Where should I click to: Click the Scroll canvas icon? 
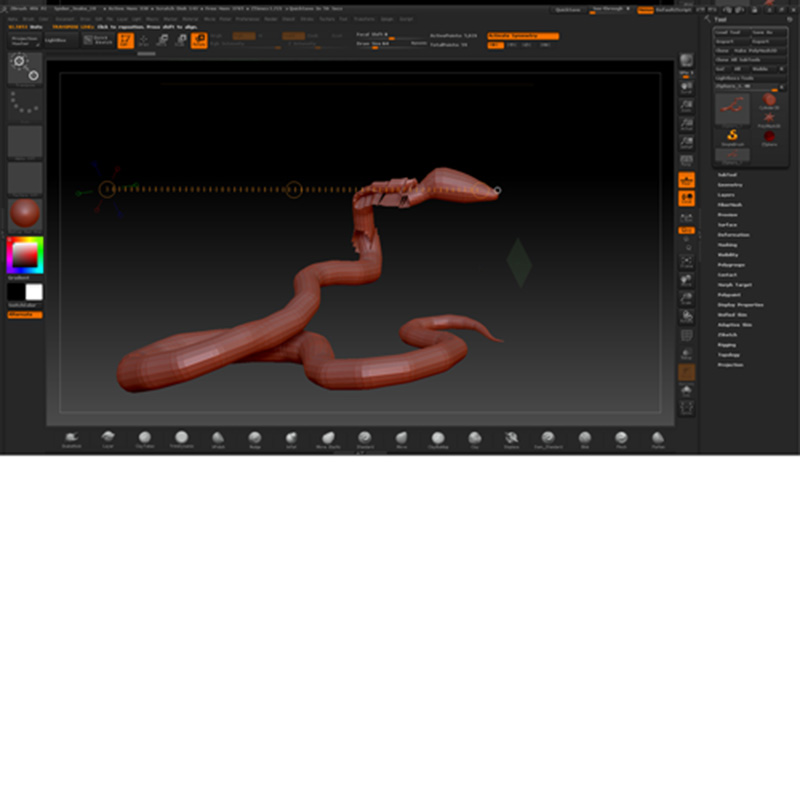point(687,88)
